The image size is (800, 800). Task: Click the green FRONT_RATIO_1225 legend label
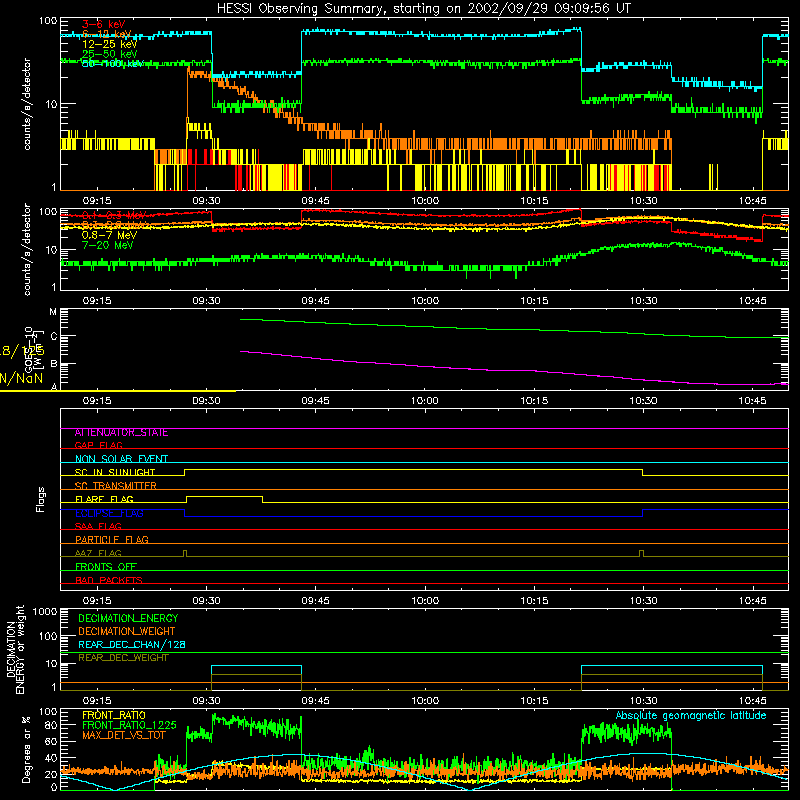[129, 724]
